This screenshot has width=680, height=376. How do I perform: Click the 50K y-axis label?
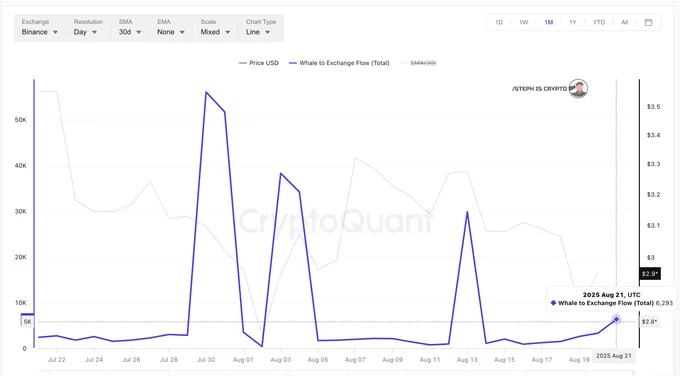point(20,120)
